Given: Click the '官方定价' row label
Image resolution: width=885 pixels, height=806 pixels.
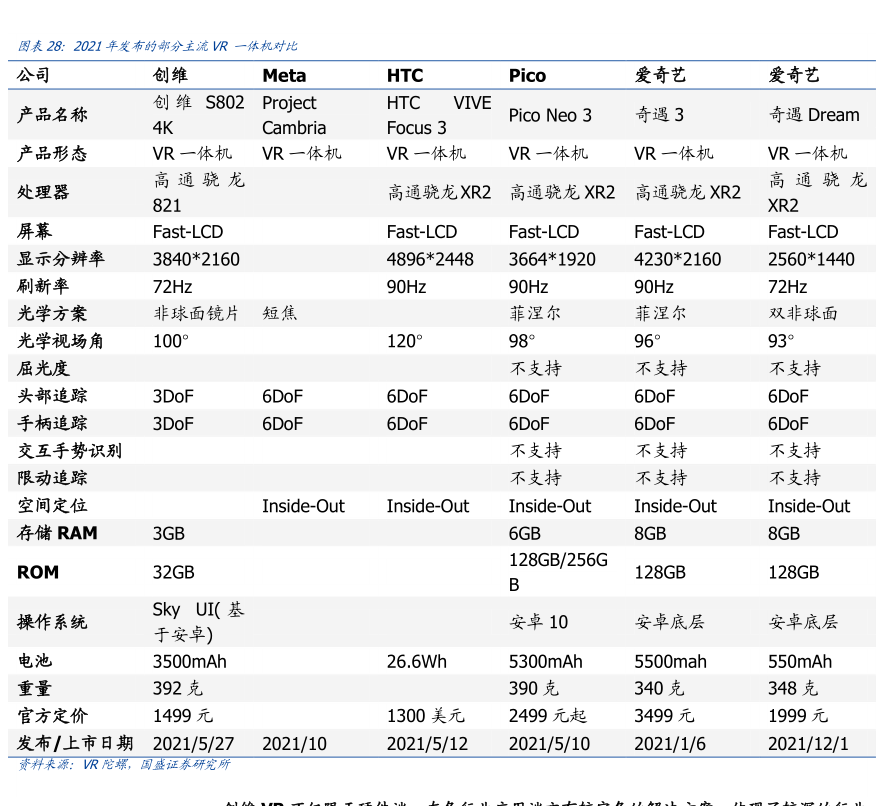Looking at the screenshot, I should click(x=52, y=716).
